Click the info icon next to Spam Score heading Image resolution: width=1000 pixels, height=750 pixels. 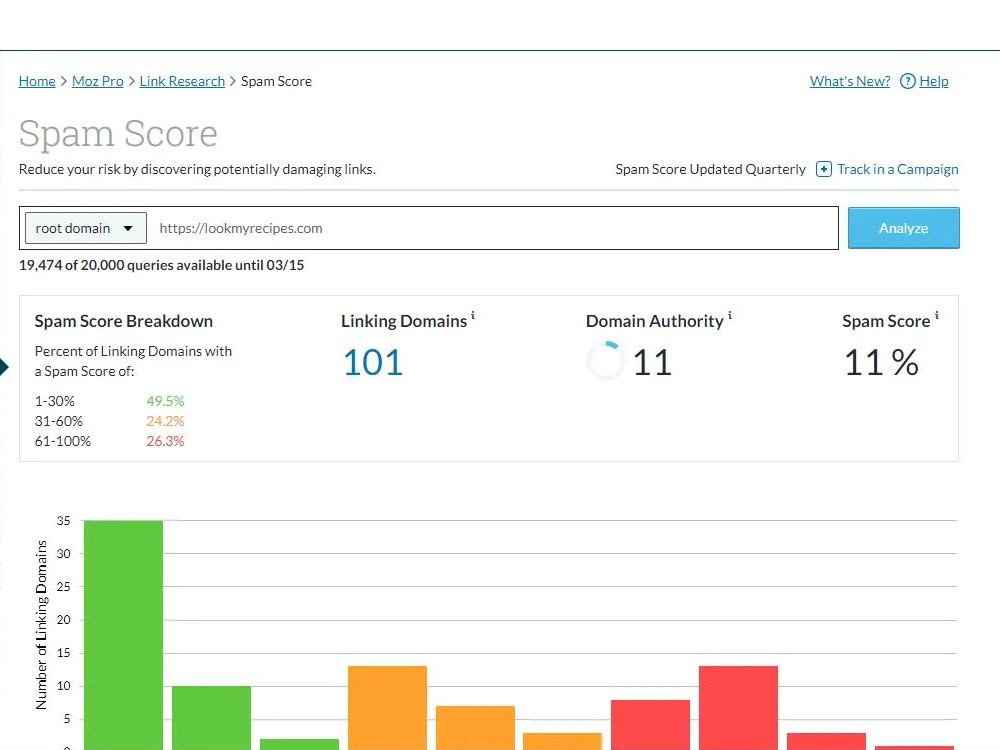click(936, 315)
